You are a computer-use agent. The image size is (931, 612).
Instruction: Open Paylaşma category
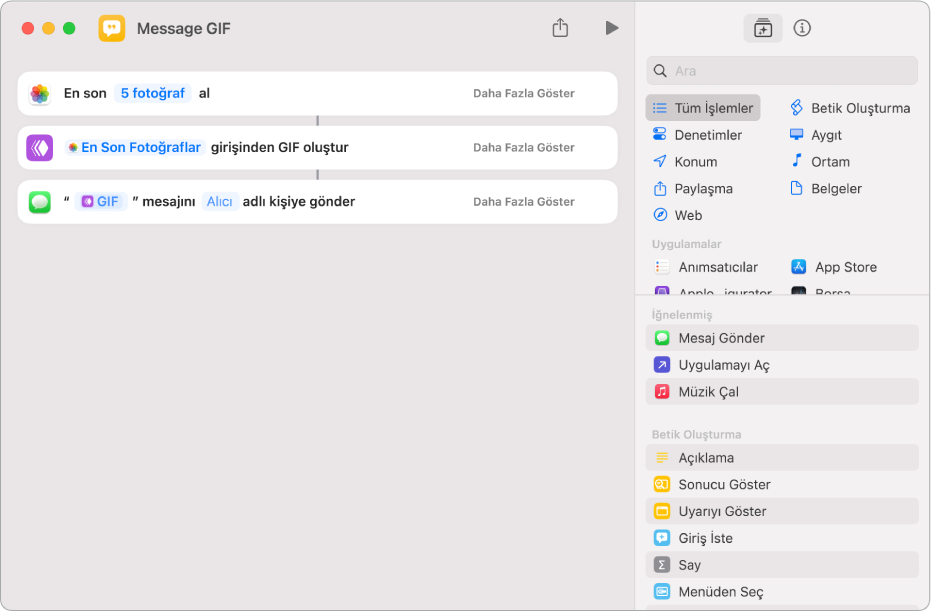point(692,188)
